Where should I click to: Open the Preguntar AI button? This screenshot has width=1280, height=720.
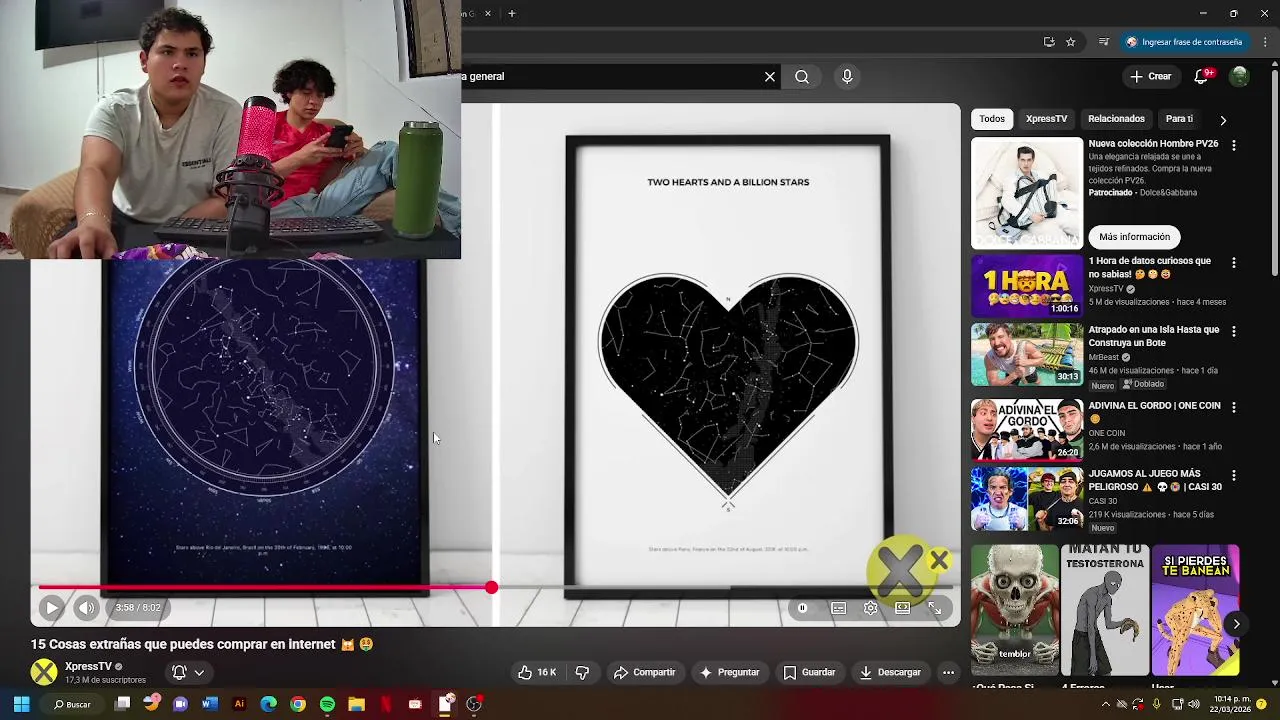tap(729, 673)
